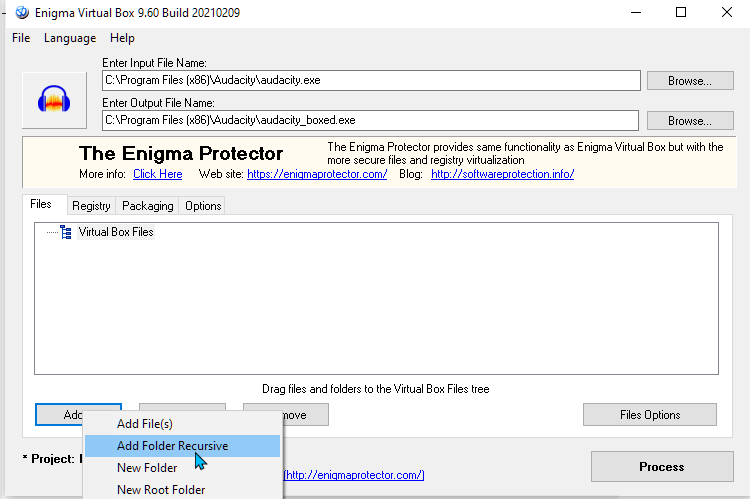Choose New Folder from the popup menu
Image resolution: width=750 pixels, height=499 pixels.
pos(182,468)
